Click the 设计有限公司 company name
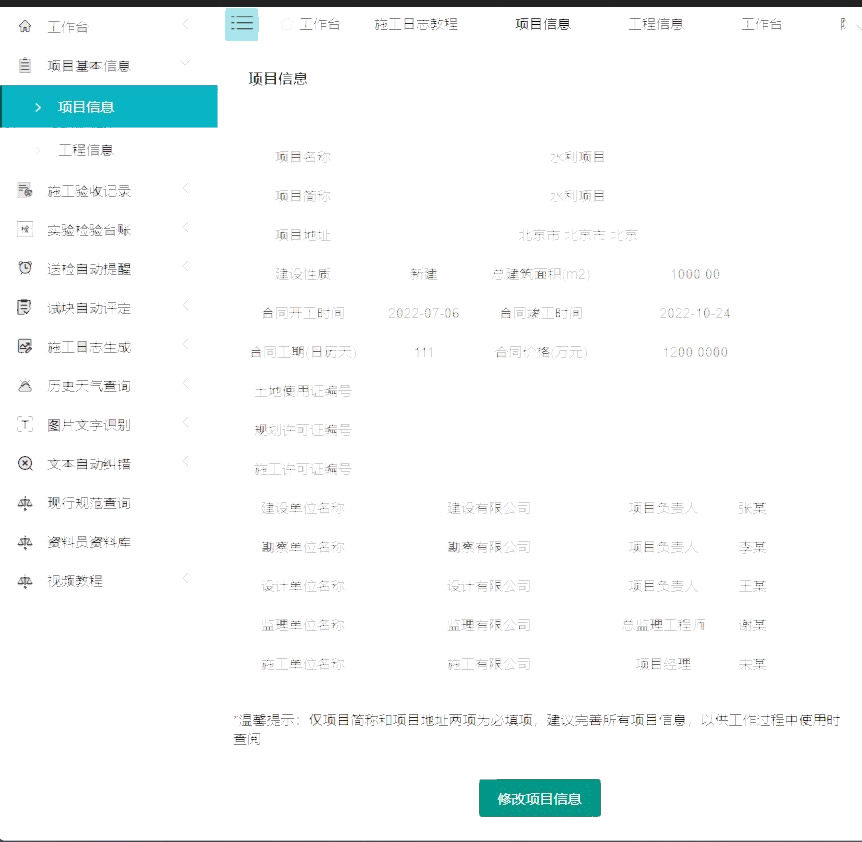Image resolution: width=862 pixels, height=842 pixels. (x=489, y=586)
